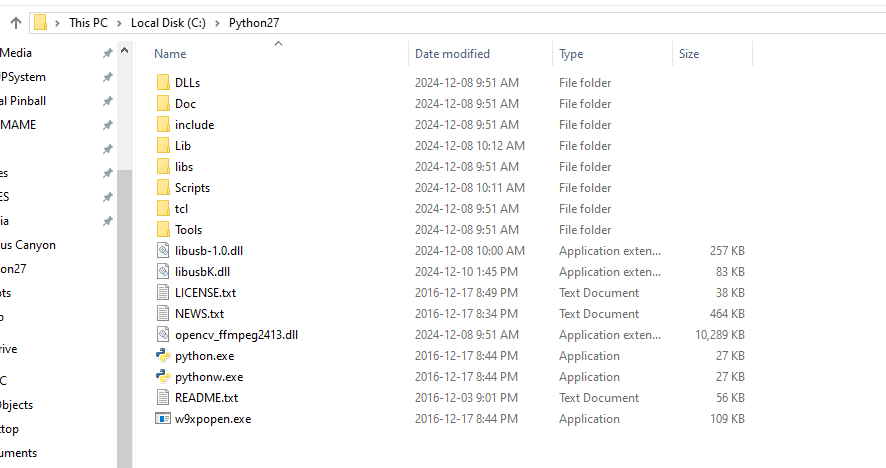Image resolution: width=886 pixels, height=468 pixels.
Task: Select the file name LICENSE.txt
Action: pyautogui.click(x=205, y=293)
